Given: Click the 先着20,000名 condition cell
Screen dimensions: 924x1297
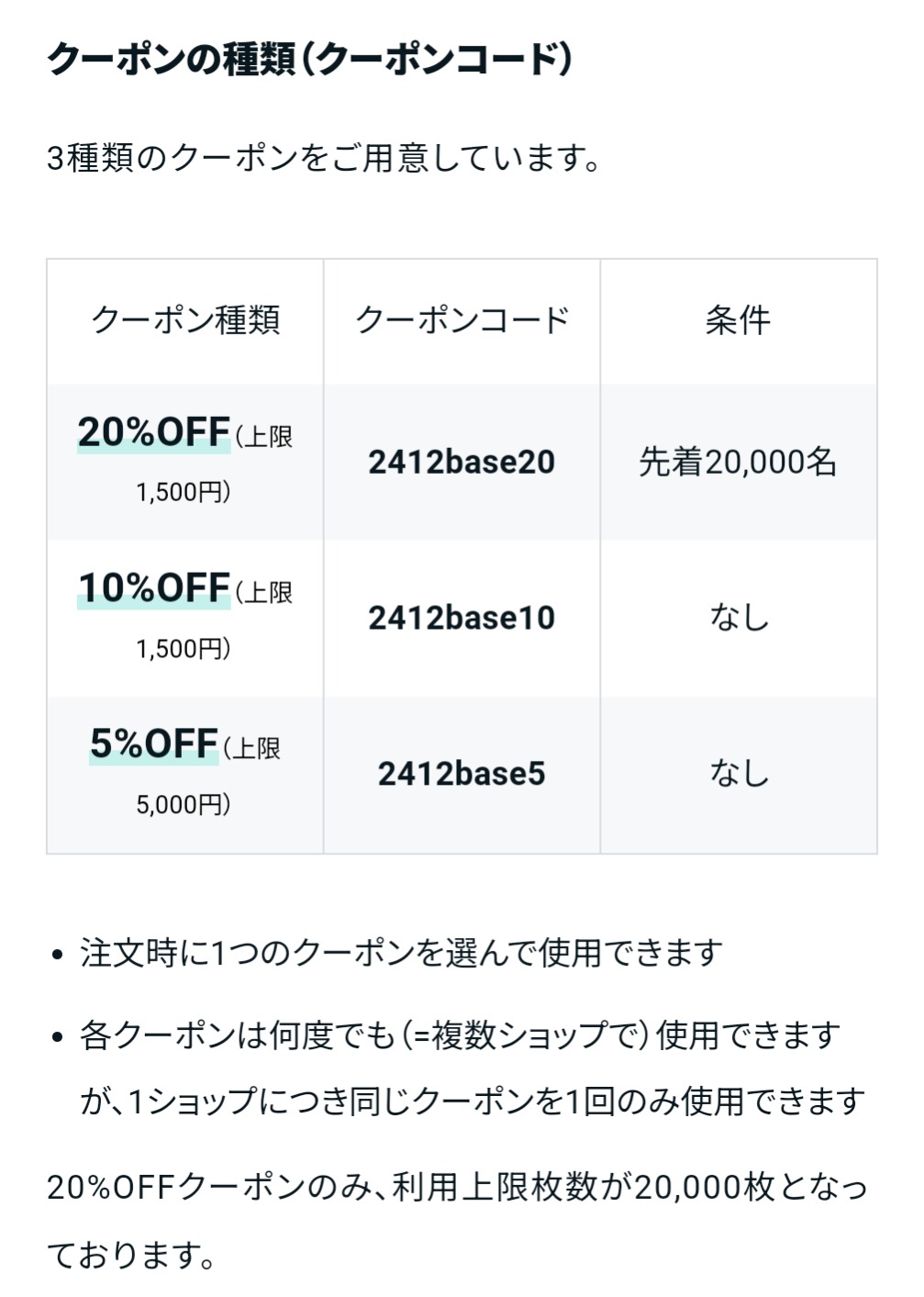Looking at the screenshot, I should pyautogui.click(x=739, y=462).
